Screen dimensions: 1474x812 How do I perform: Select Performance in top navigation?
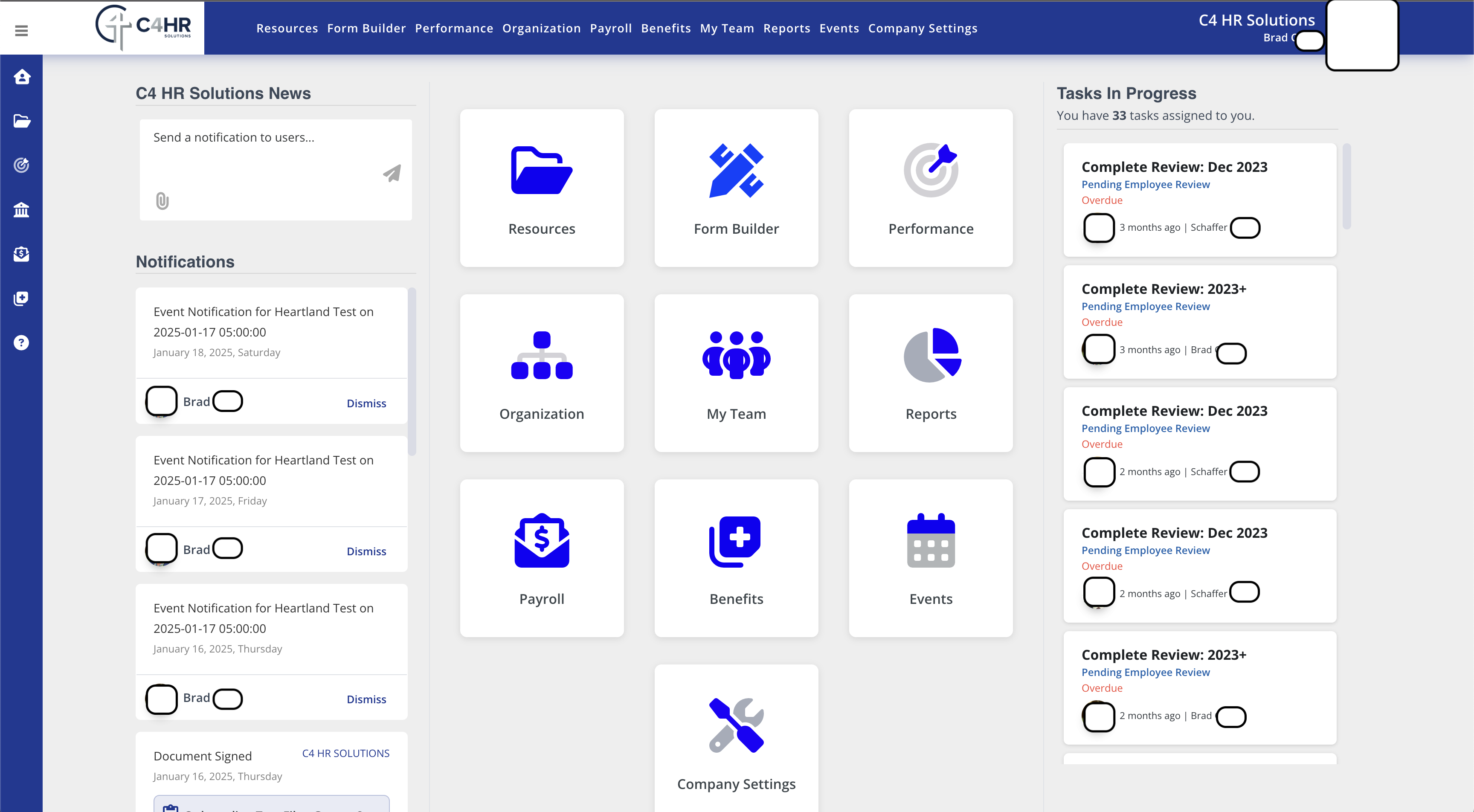(454, 28)
